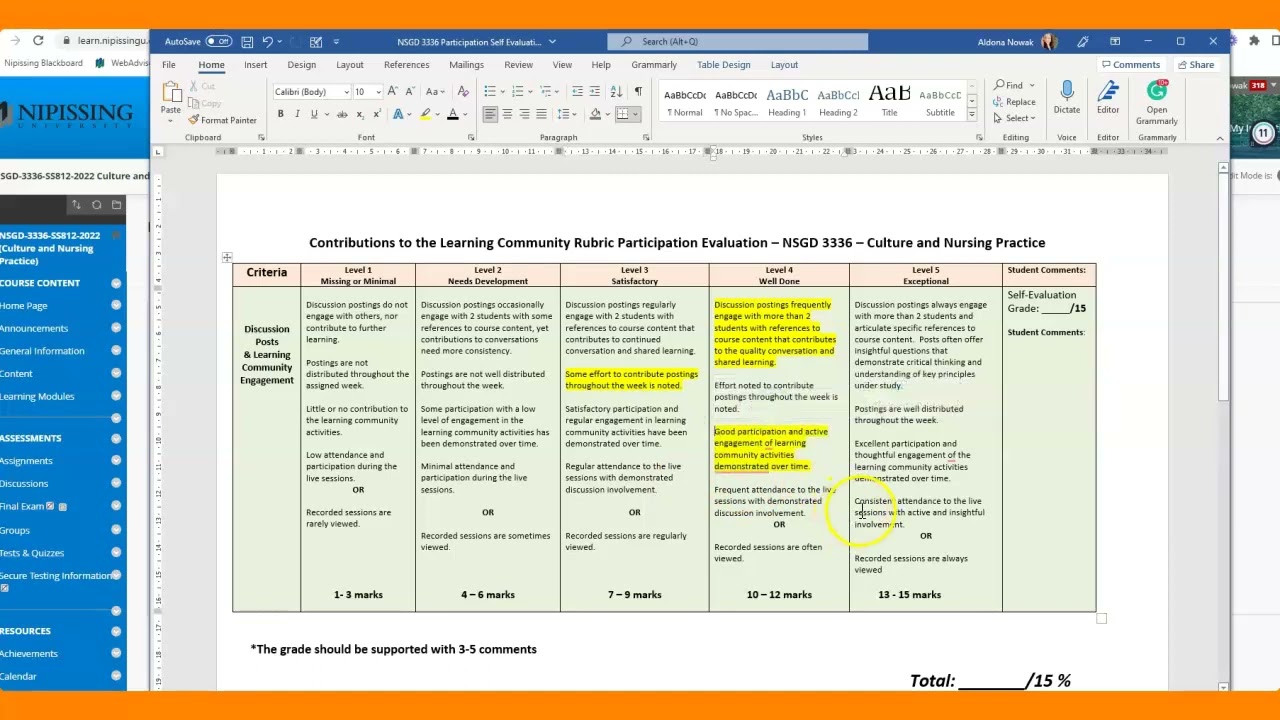Screen dimensions: 1280x720
Task: Toggle the Show/Hide paragraph marks icon
Action: tap(638, 92)
